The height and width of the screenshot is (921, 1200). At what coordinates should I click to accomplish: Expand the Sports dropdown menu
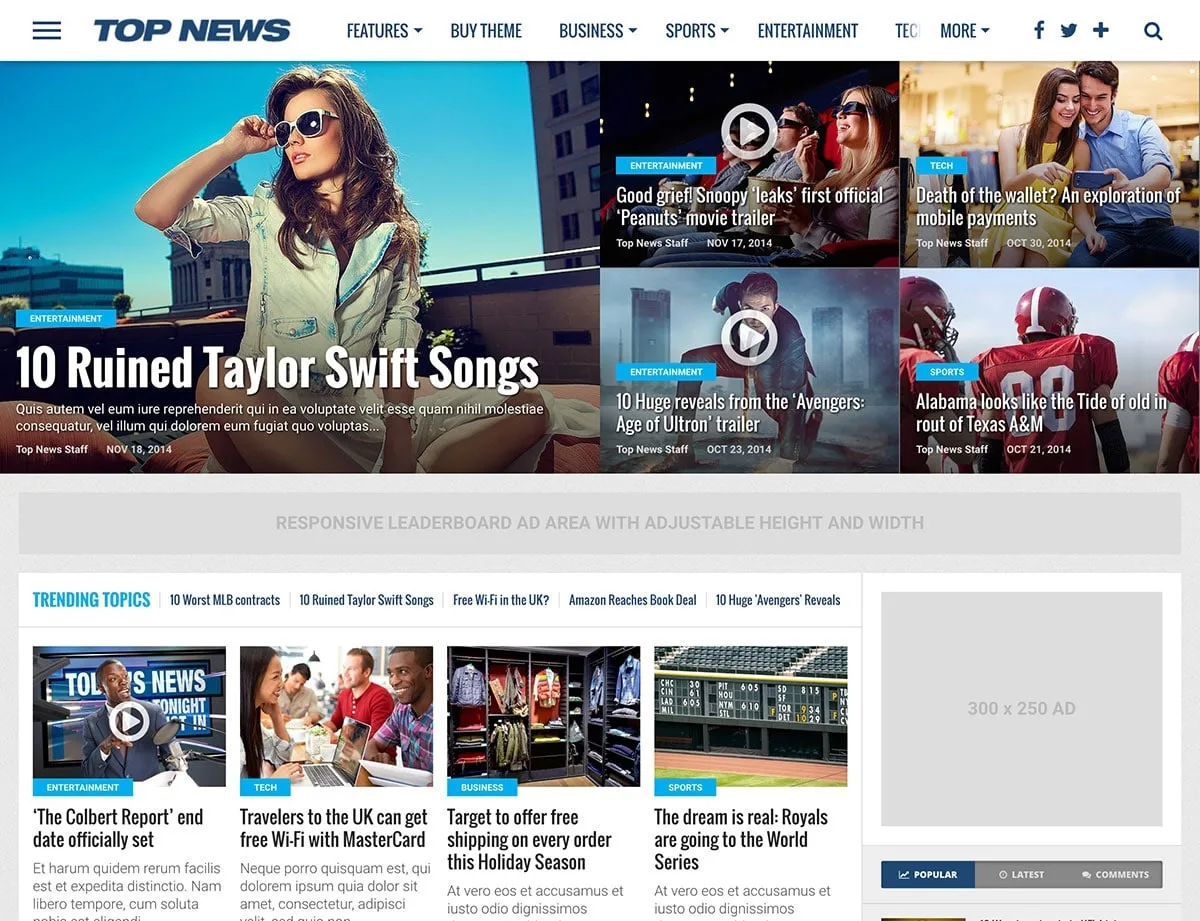697,31
